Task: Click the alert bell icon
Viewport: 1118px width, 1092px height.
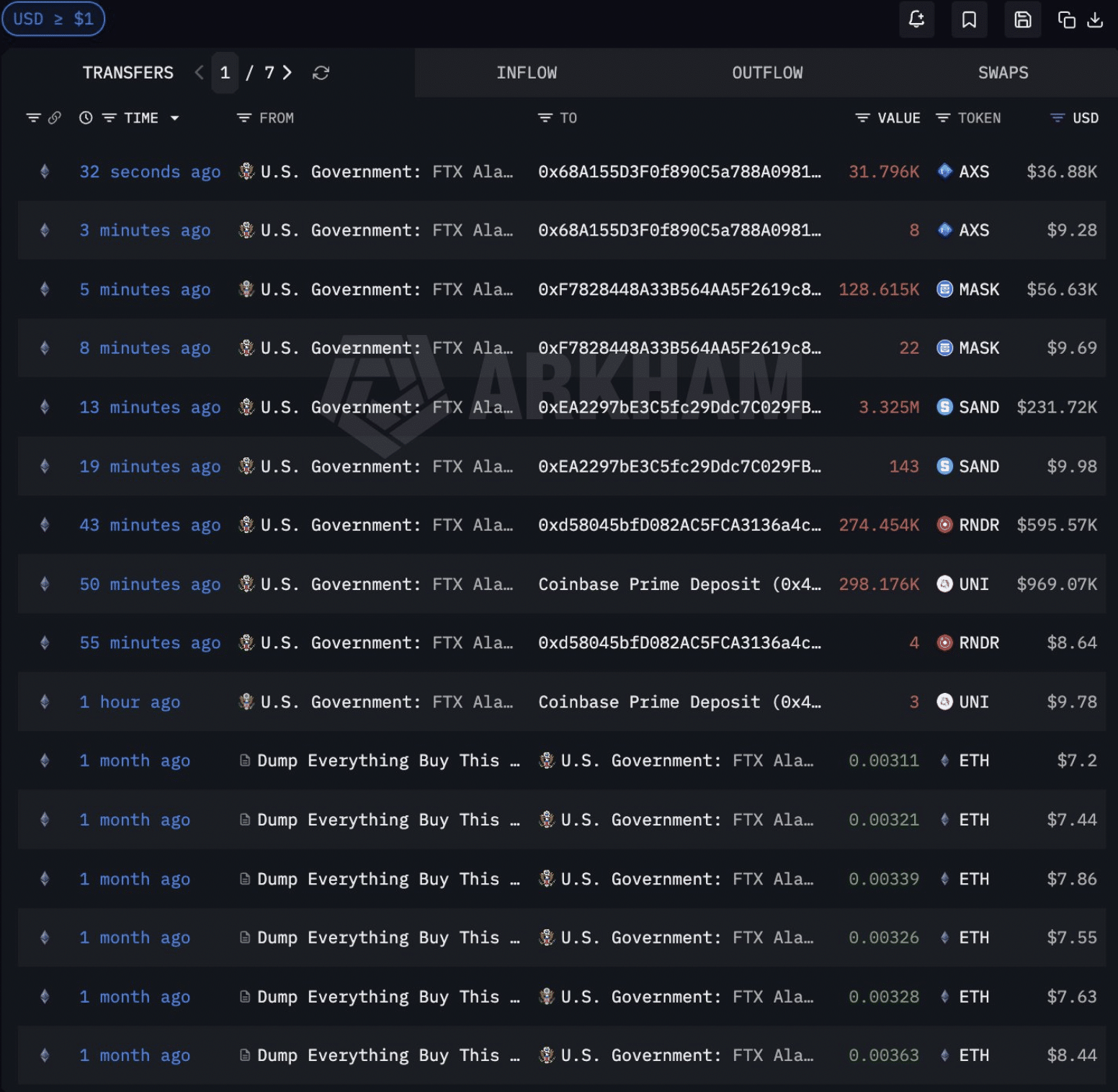Action: [916, 19]
